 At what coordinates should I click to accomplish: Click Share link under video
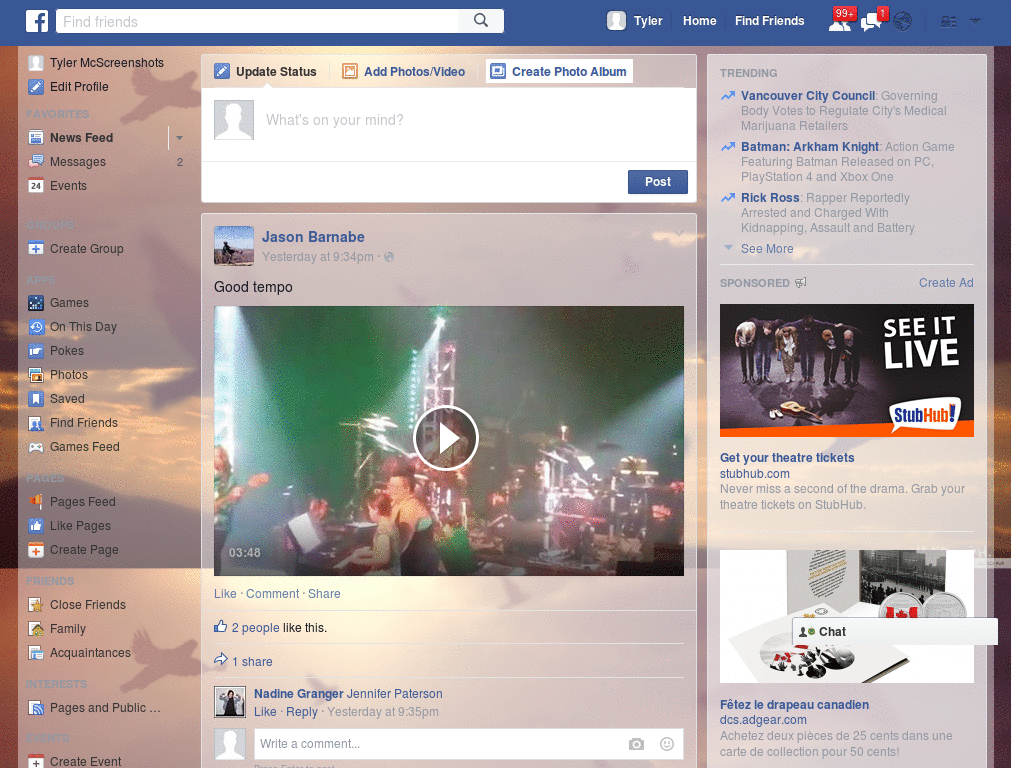(324, 594)
